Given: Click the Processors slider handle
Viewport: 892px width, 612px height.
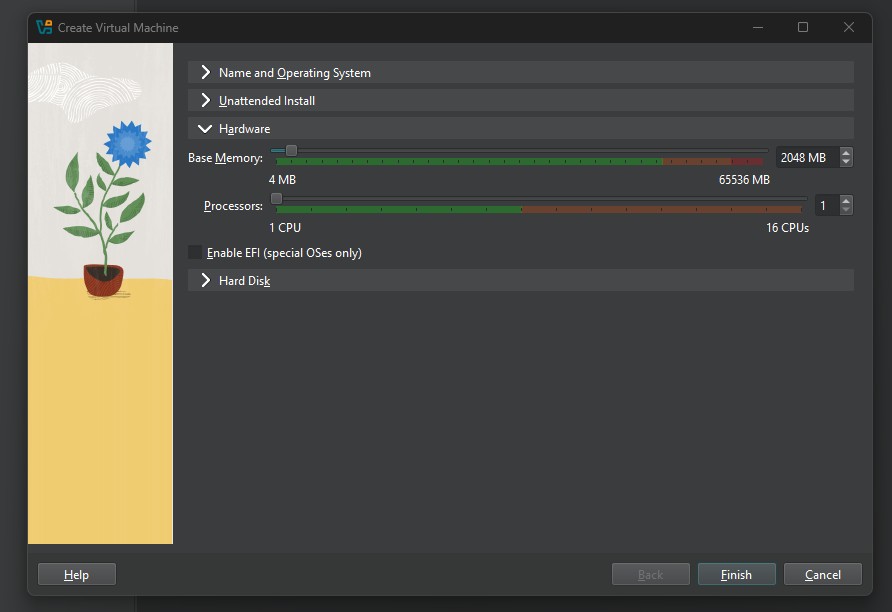Looking at the screenshot, I should click(x=277, y=199).
